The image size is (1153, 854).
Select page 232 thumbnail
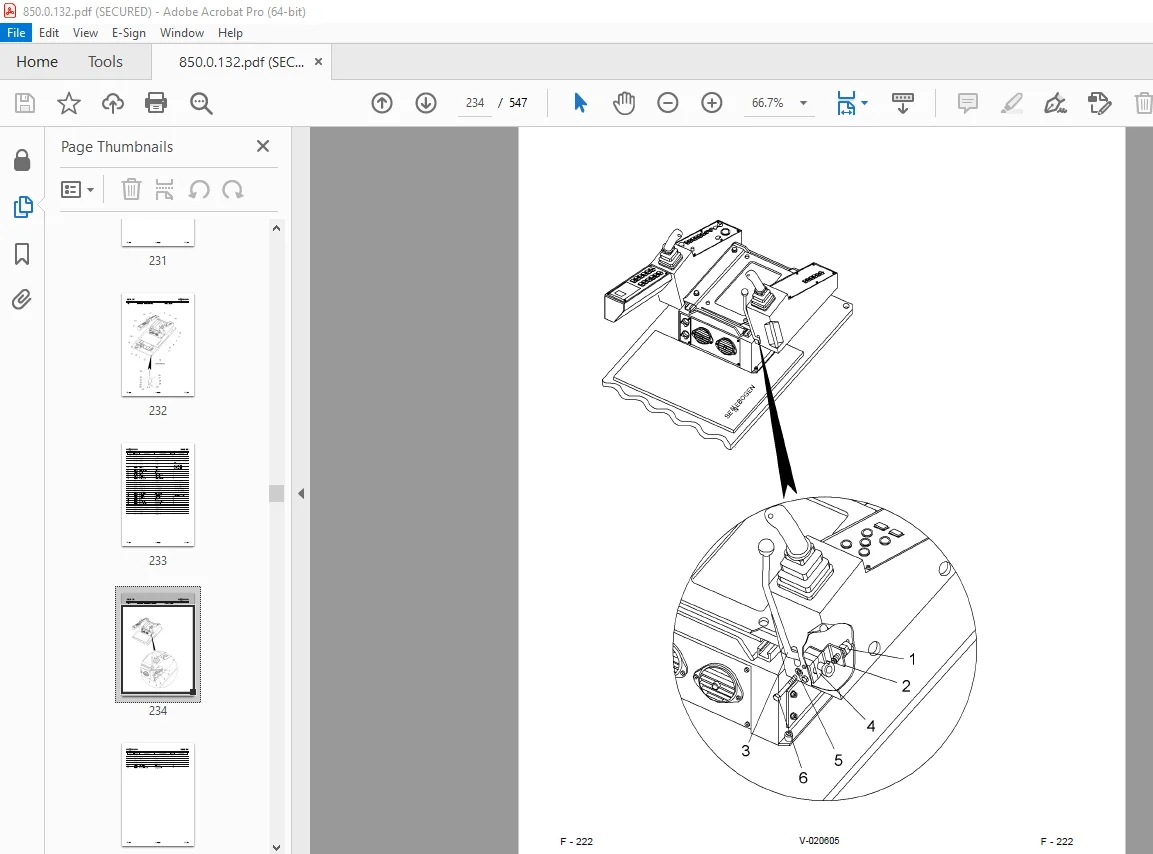(158, 345)
